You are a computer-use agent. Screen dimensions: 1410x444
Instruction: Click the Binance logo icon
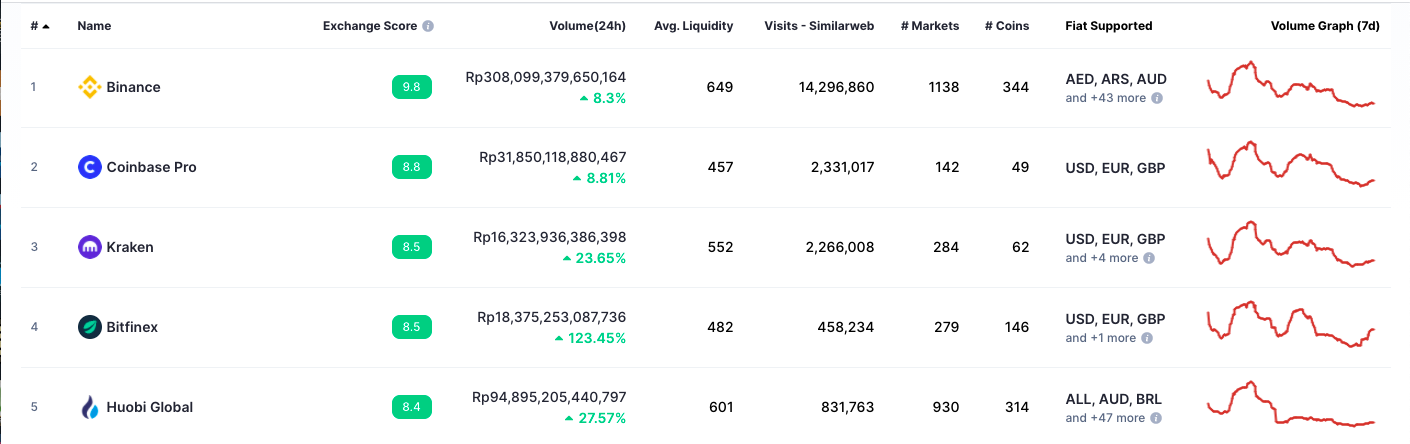(90, 87)
